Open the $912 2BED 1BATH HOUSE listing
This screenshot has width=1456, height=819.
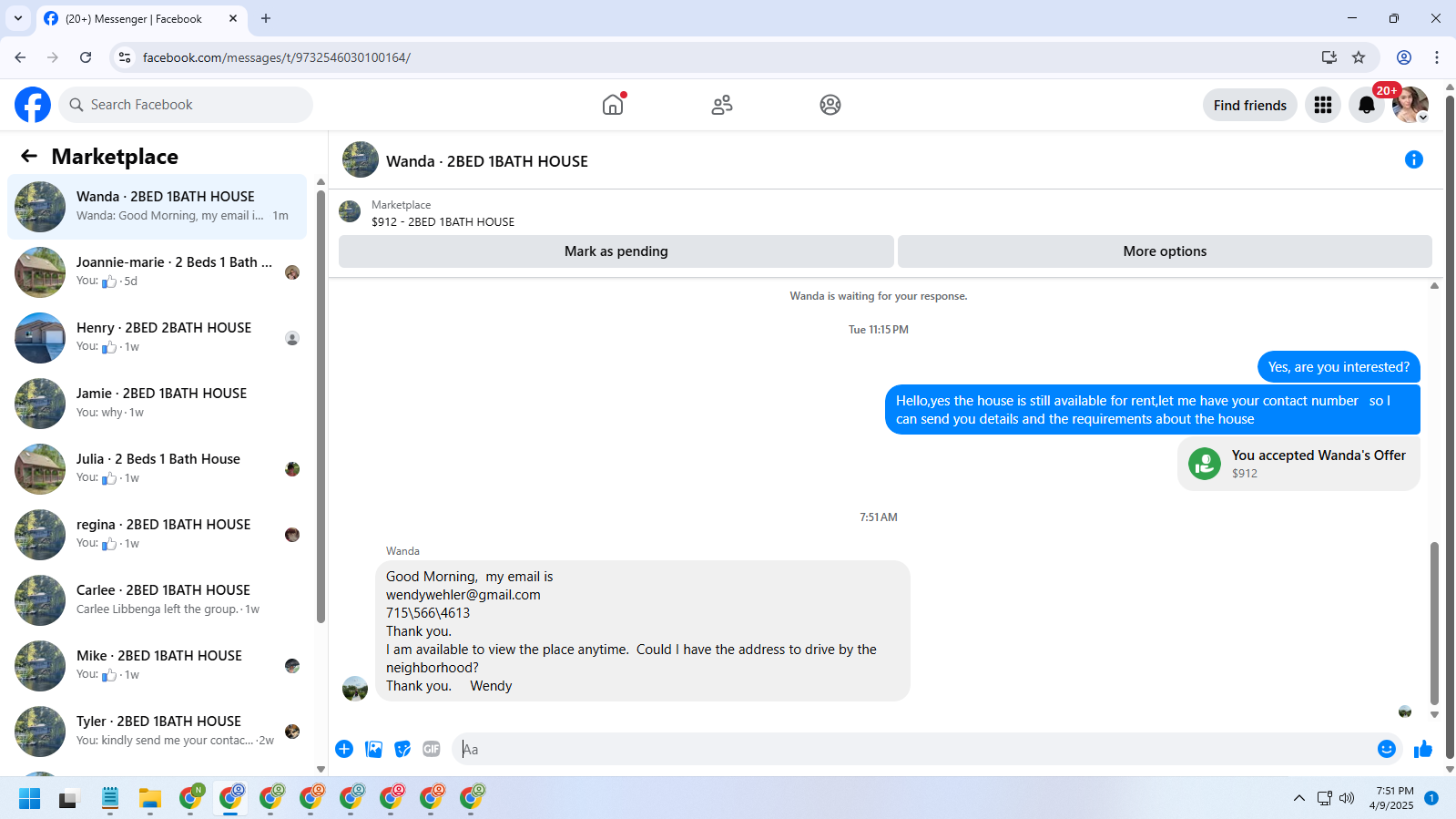click(x=443, y=221)
